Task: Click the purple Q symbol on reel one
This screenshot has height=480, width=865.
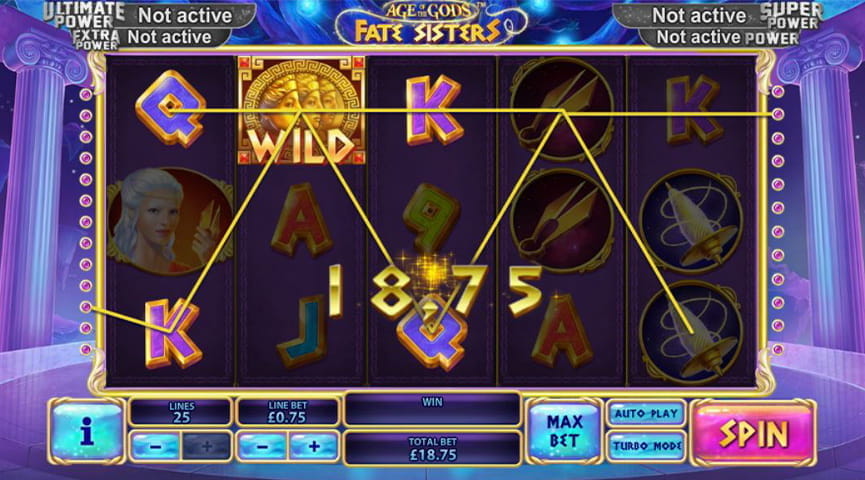Action: (170, 108)
